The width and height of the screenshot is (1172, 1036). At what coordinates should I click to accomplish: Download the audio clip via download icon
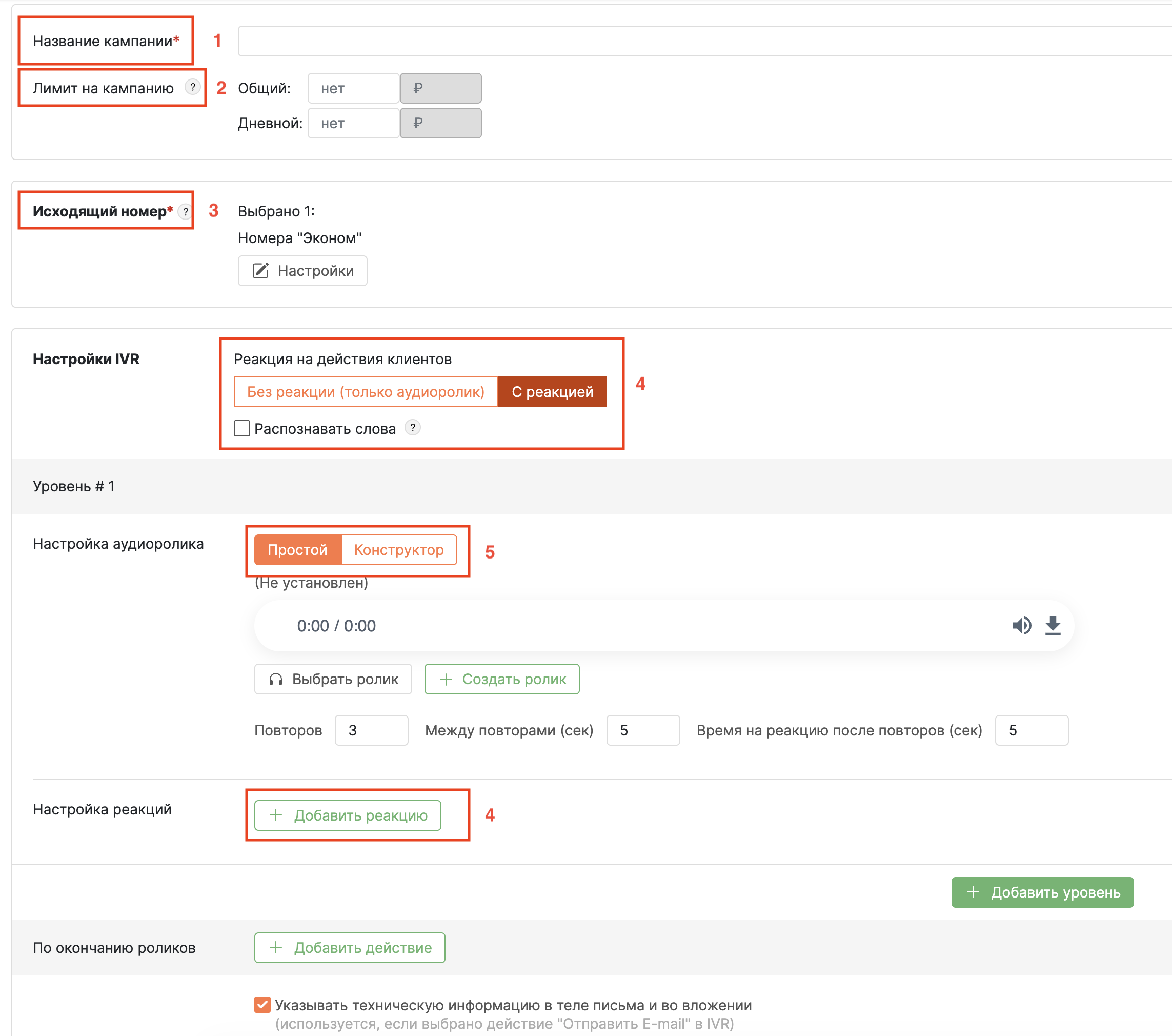coord(1053,625)
